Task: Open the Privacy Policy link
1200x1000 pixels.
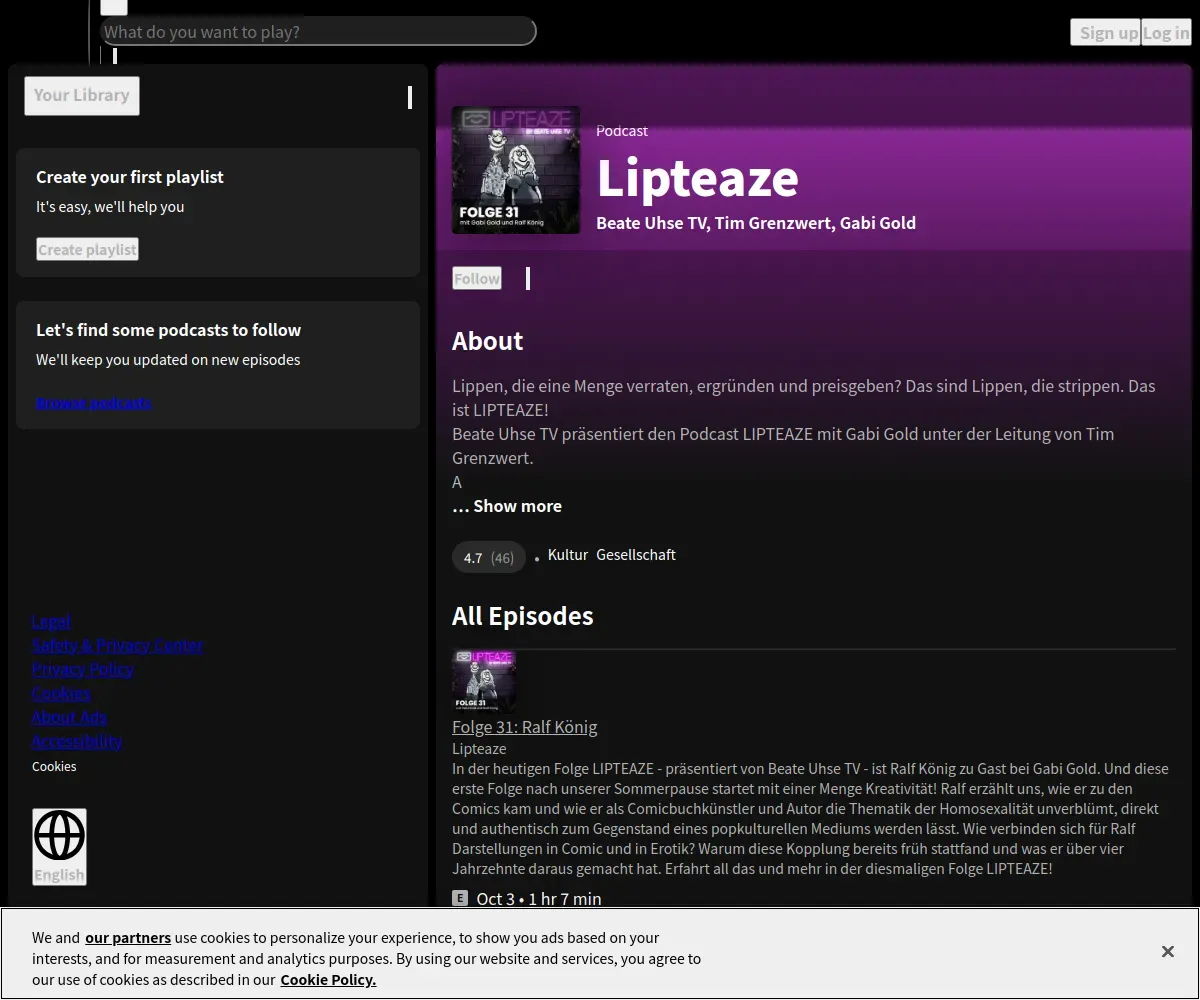Action: point(83,669)
